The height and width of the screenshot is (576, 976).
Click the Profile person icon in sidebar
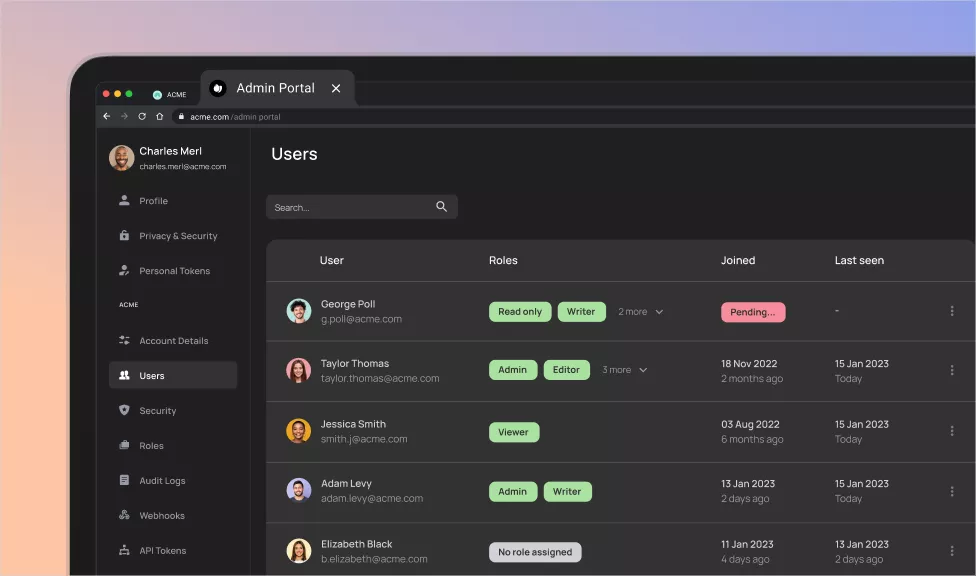click(124, 201)
